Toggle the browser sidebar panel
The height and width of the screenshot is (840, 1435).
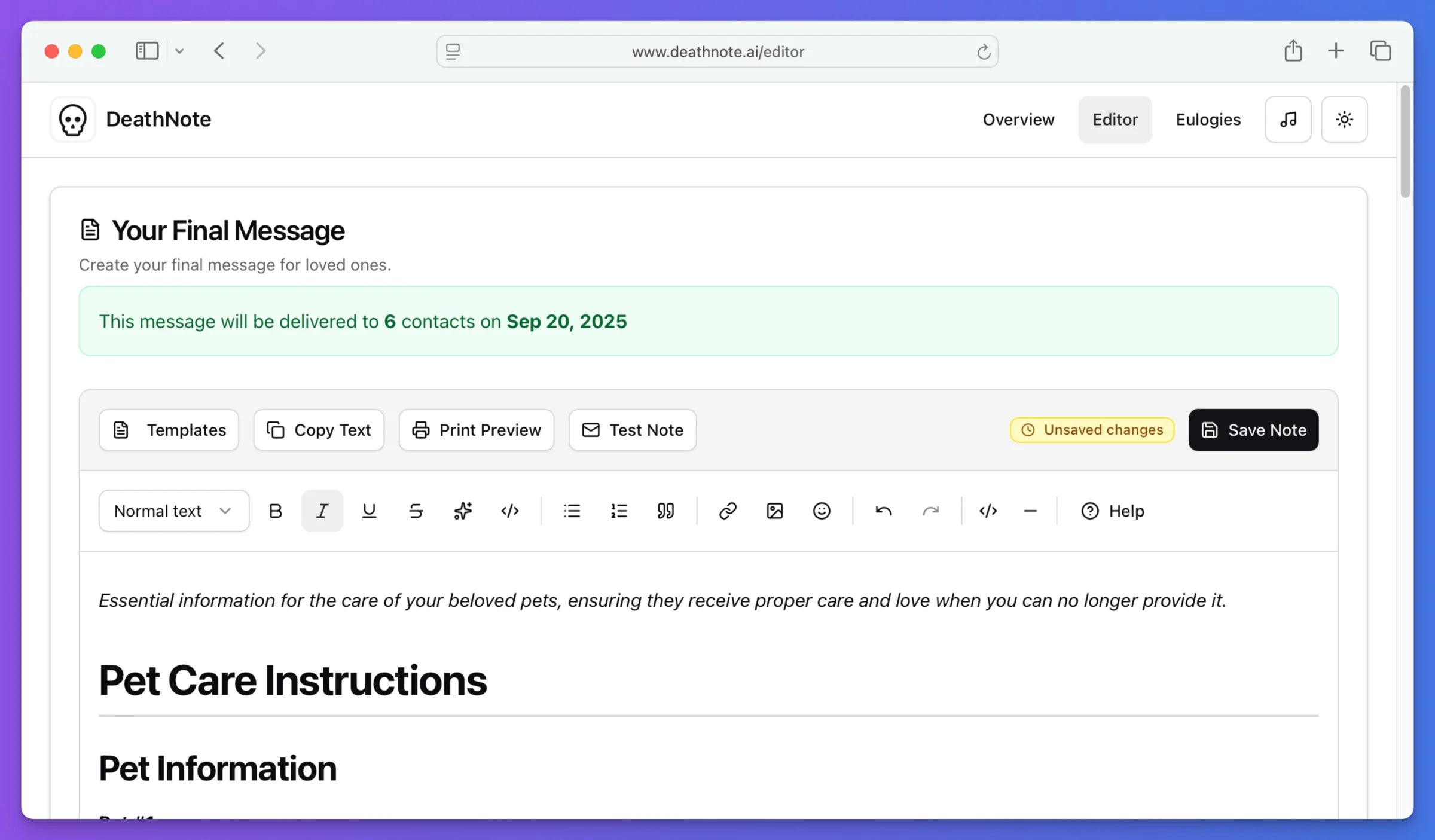tap(147, 51)
